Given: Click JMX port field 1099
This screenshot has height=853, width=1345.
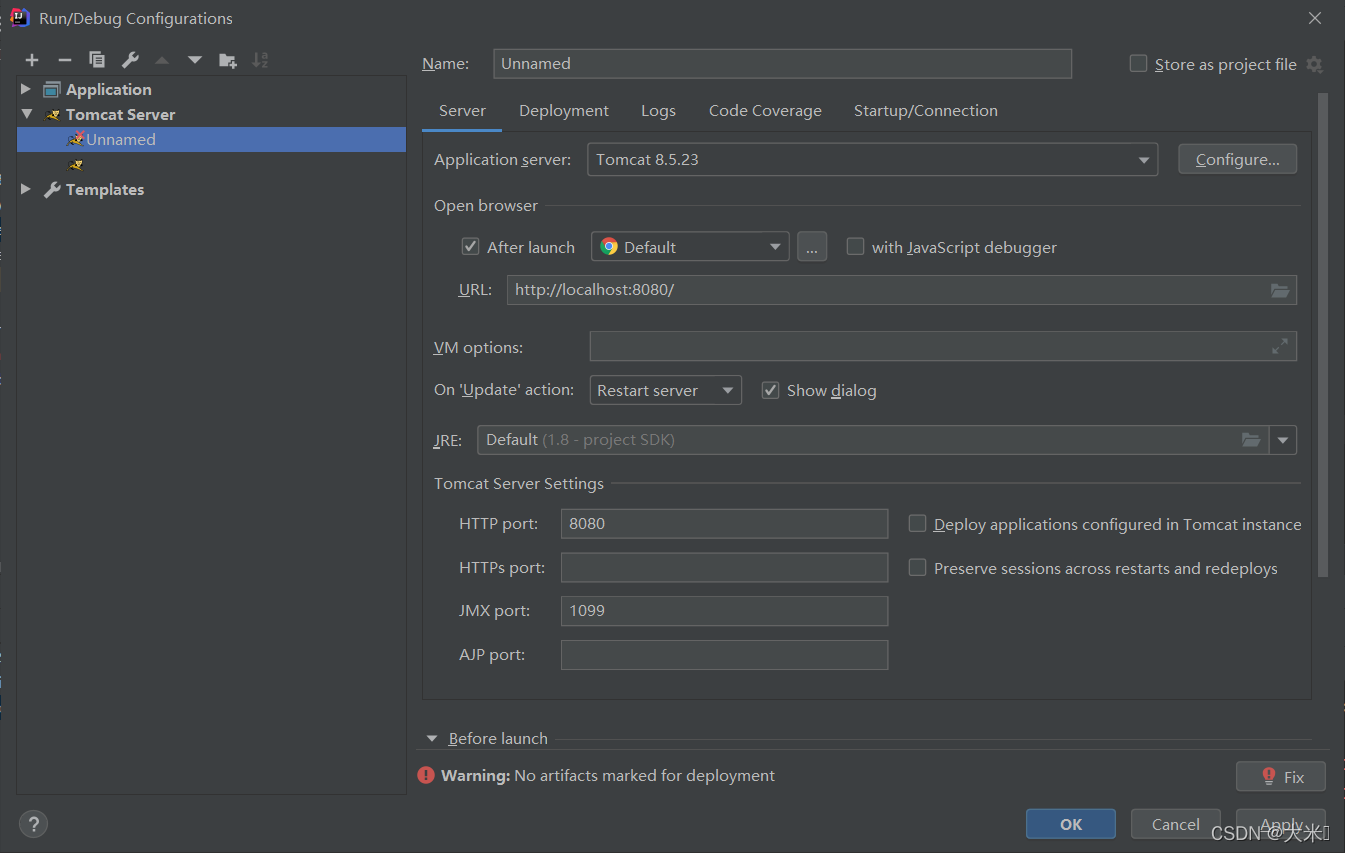Looking at the screenshot, I should pos(724,610).
